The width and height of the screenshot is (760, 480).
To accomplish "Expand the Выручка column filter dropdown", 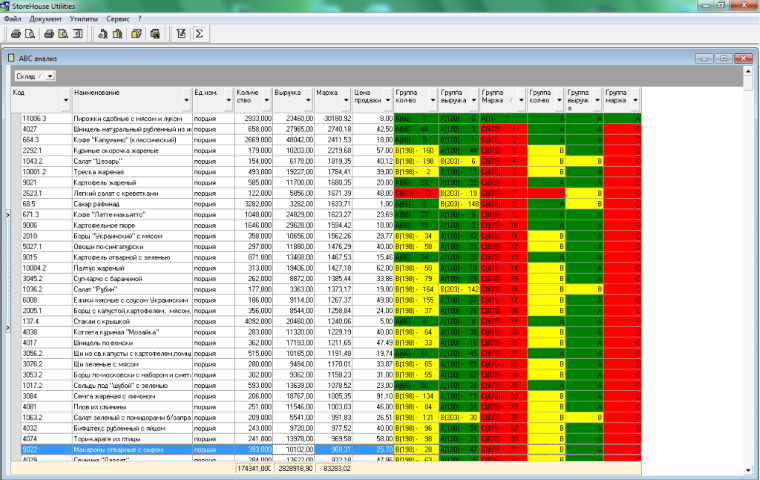I will (306, 98).
